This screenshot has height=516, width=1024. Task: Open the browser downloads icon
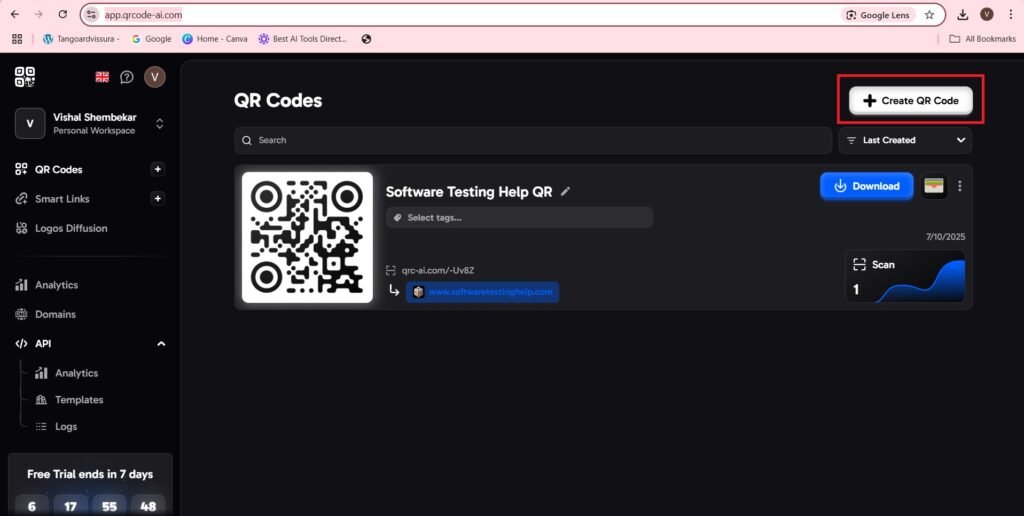tap(963, 15)
